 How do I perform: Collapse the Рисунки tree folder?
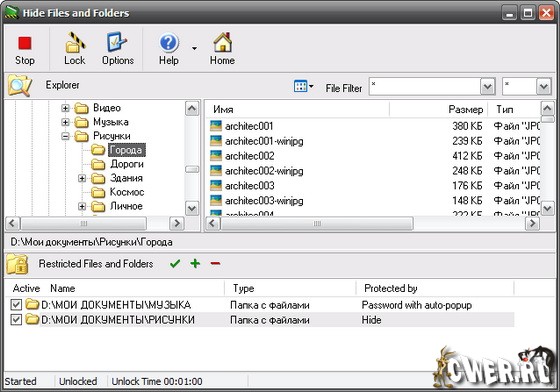pos(65,136)
